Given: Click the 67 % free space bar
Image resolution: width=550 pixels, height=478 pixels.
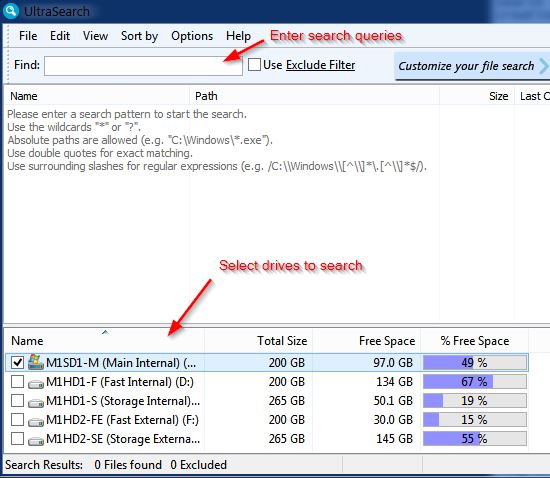Looking at the screenshot, I should 475,382.
